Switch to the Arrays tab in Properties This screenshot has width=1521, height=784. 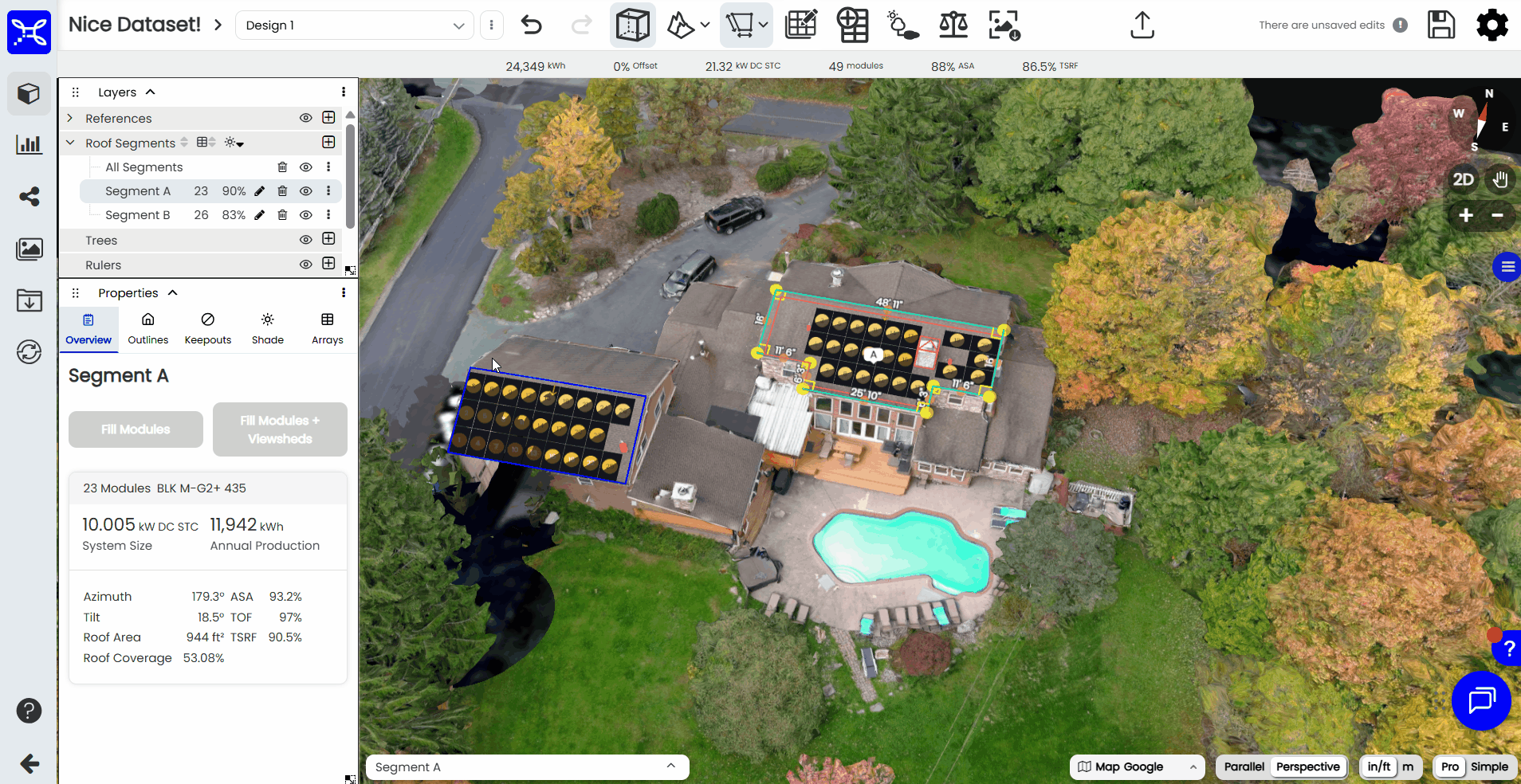coord(327,328)
